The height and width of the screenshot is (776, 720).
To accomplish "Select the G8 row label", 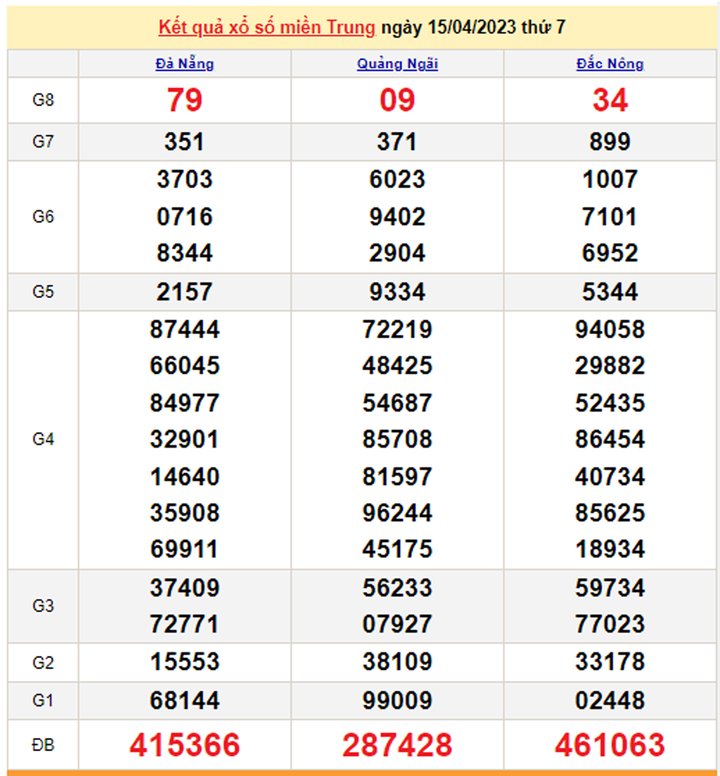I will [43, 101].
